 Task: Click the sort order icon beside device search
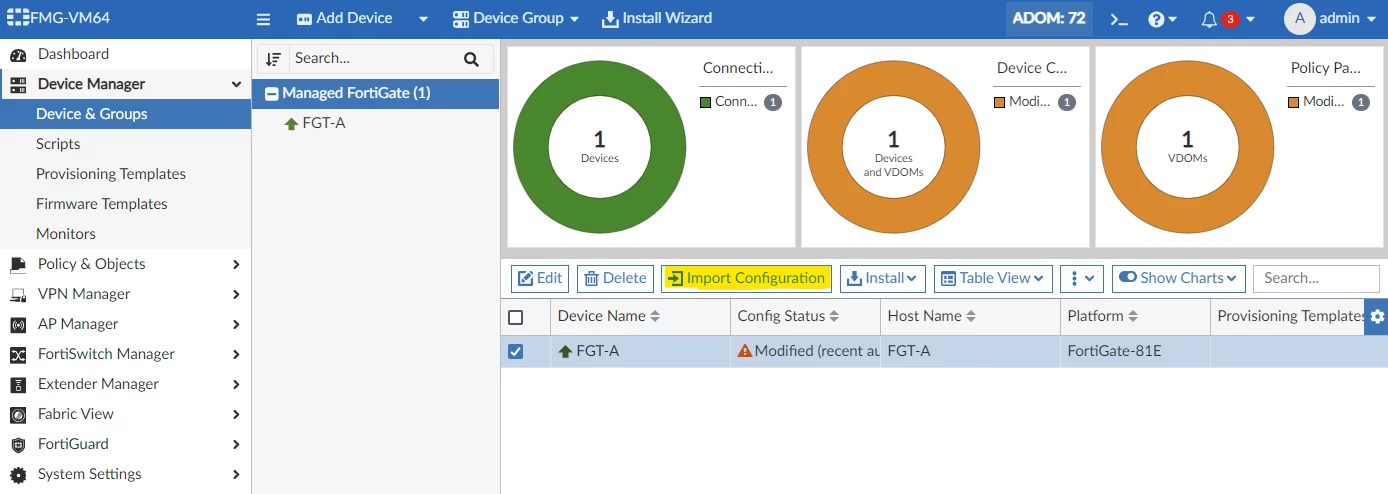click(273, 59)
